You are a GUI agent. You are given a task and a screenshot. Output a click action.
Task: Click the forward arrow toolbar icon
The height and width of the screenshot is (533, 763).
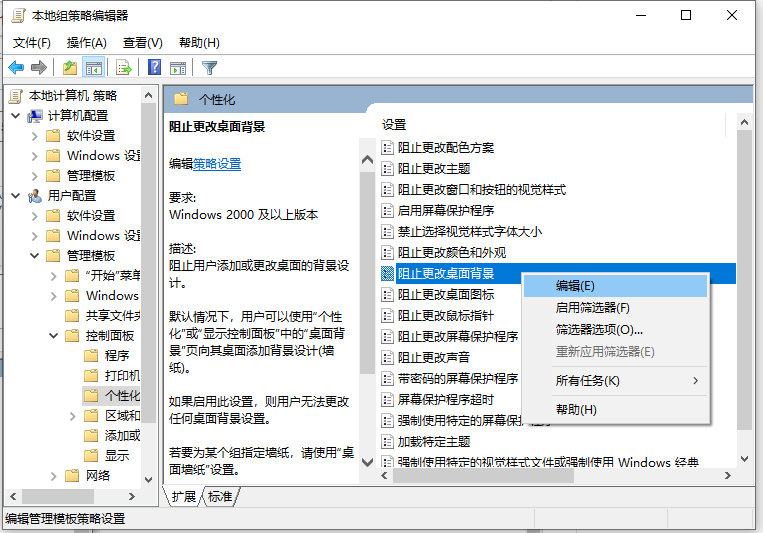[39, 68]
